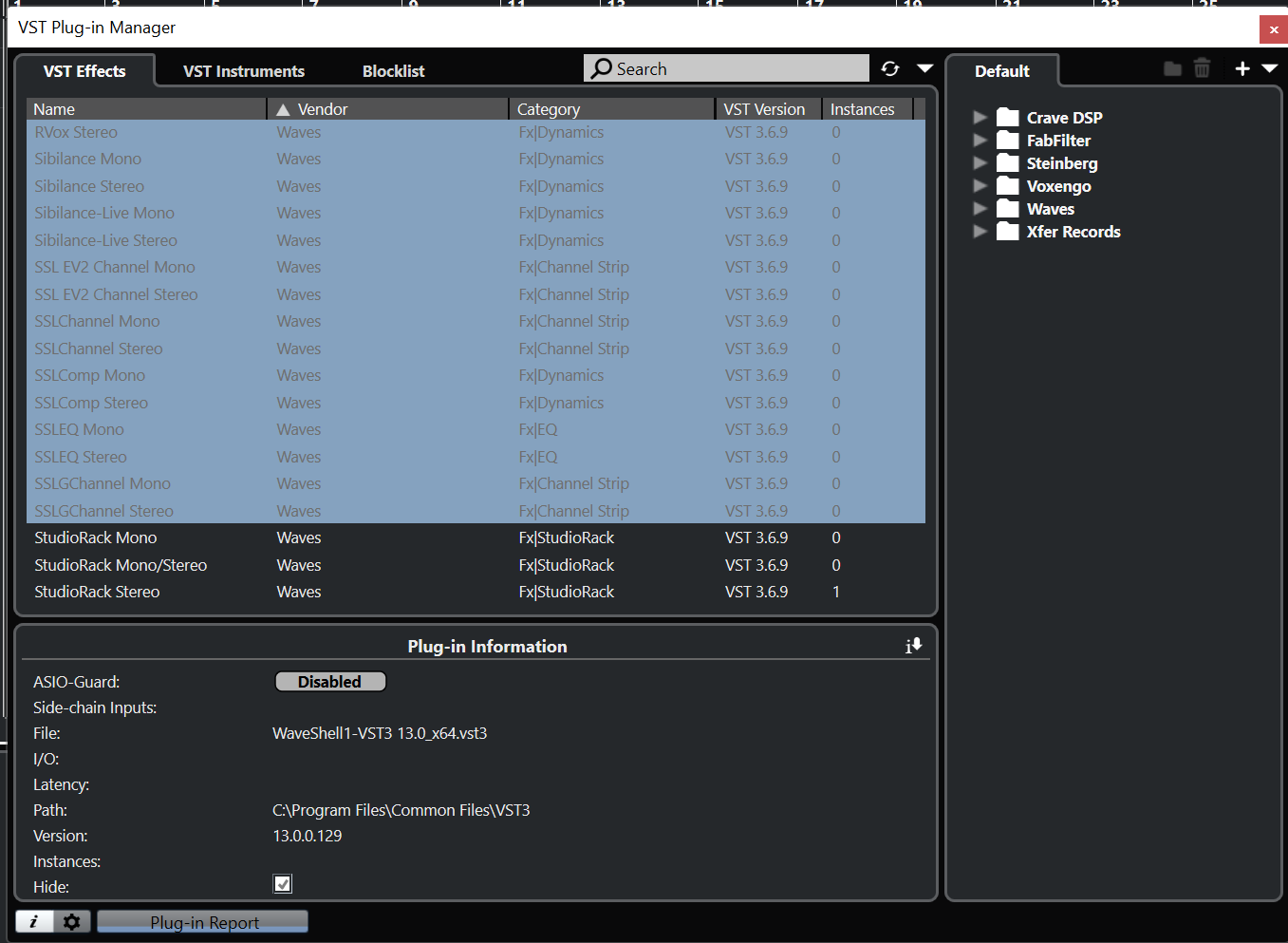Select the SSLEQ Mono row
This screenshot has width=1288, height=943.
(476, 429)
